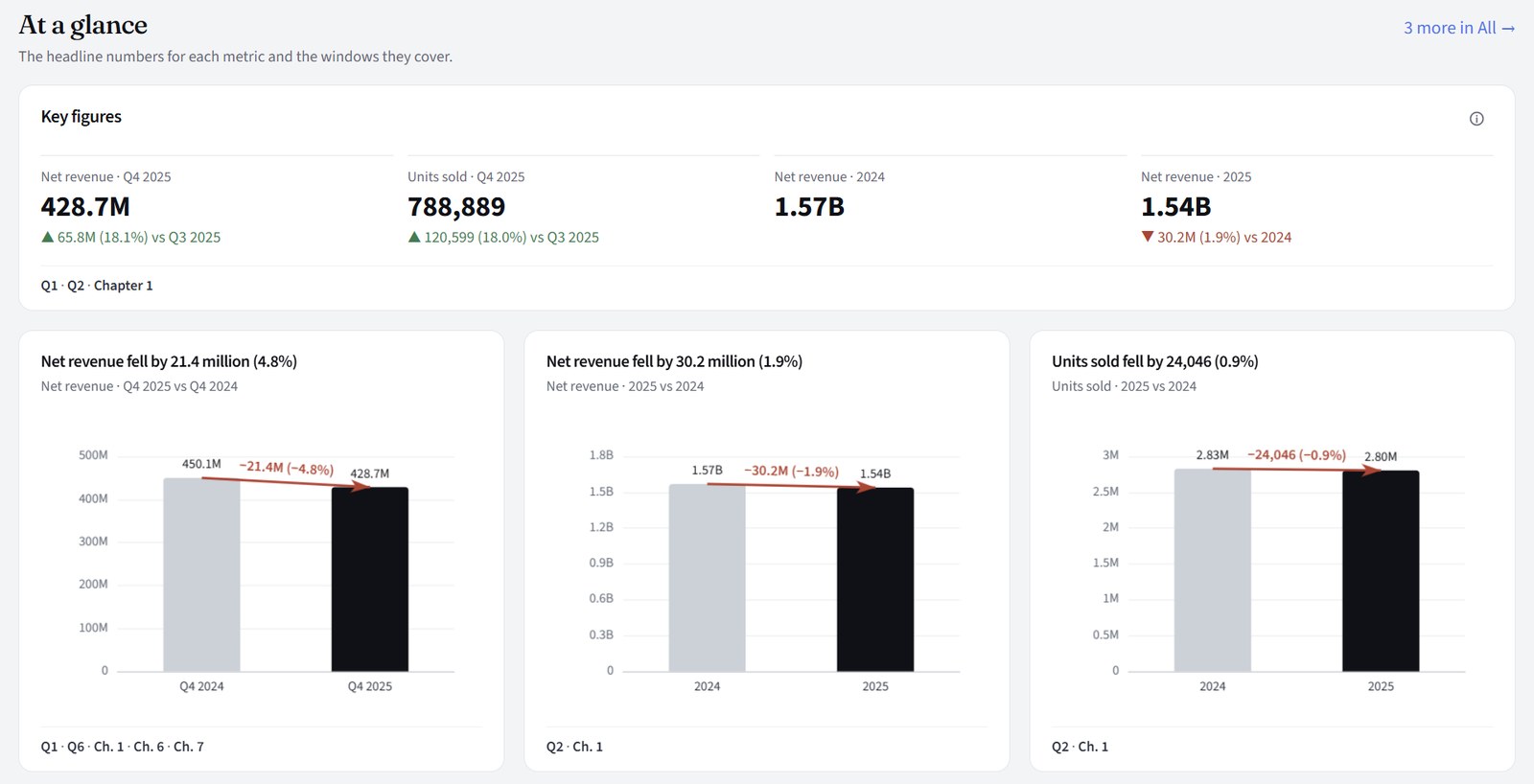
Task: Click title "Net revenue fell by 21.4 million (4.8%)"
Action: [x=169, y=361]
